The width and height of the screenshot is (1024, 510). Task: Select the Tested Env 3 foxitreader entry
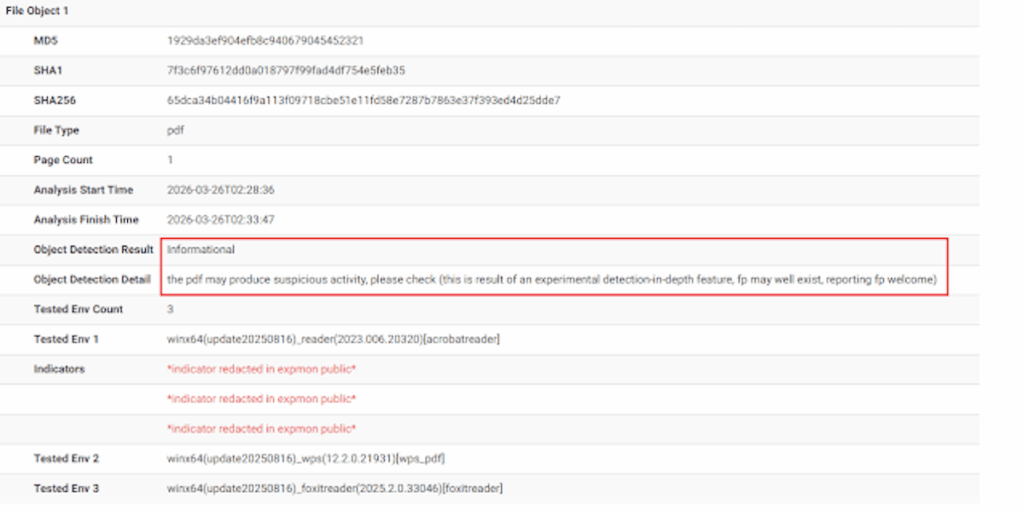[334, 488]
